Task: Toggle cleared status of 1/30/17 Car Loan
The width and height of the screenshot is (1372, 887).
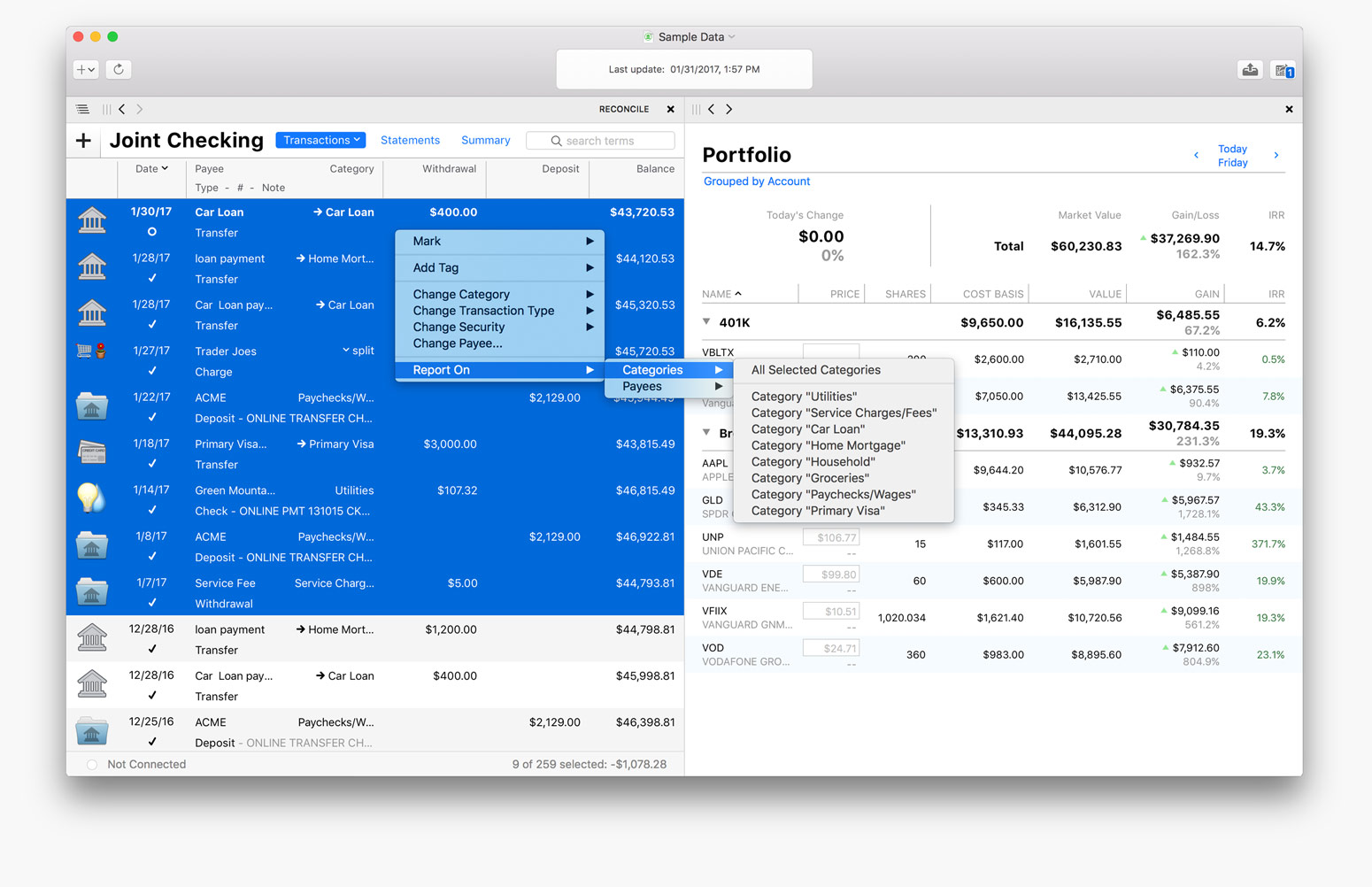Action: 151,232
